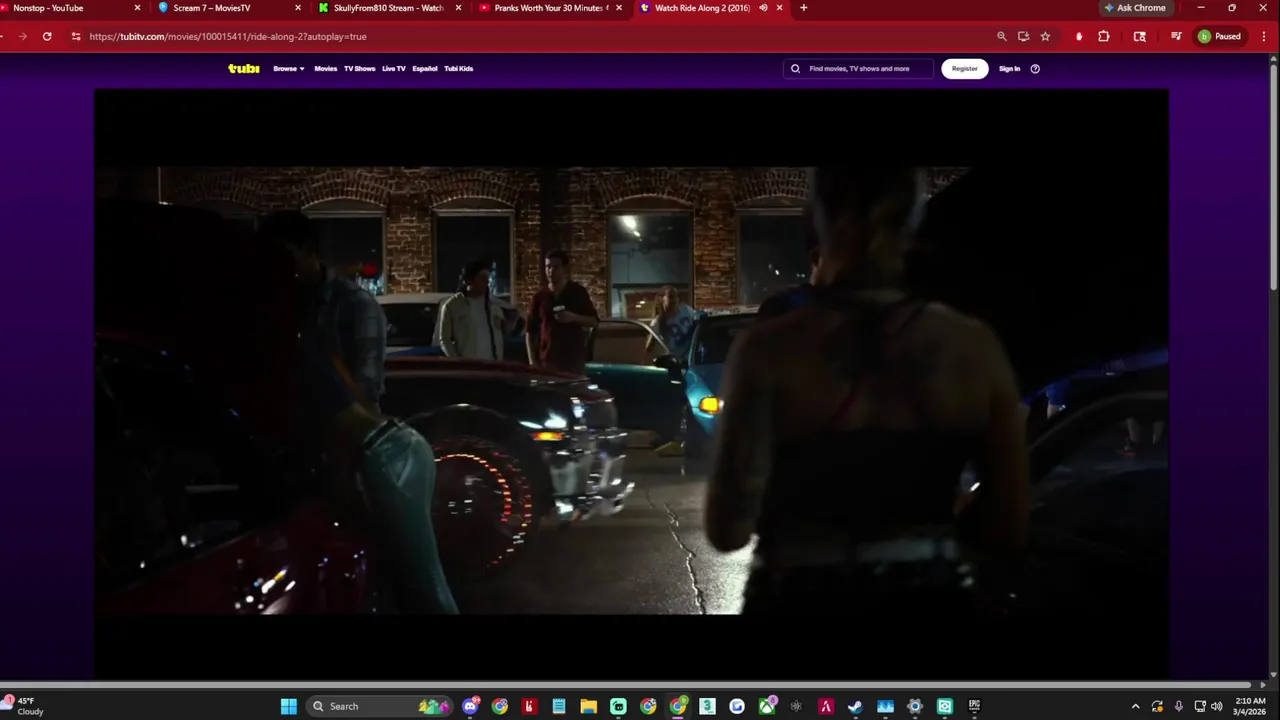Click the Paused profile button
The height and width of the screenshot is (720, 1280).
pyautogui.click(x=1219, y=36)
